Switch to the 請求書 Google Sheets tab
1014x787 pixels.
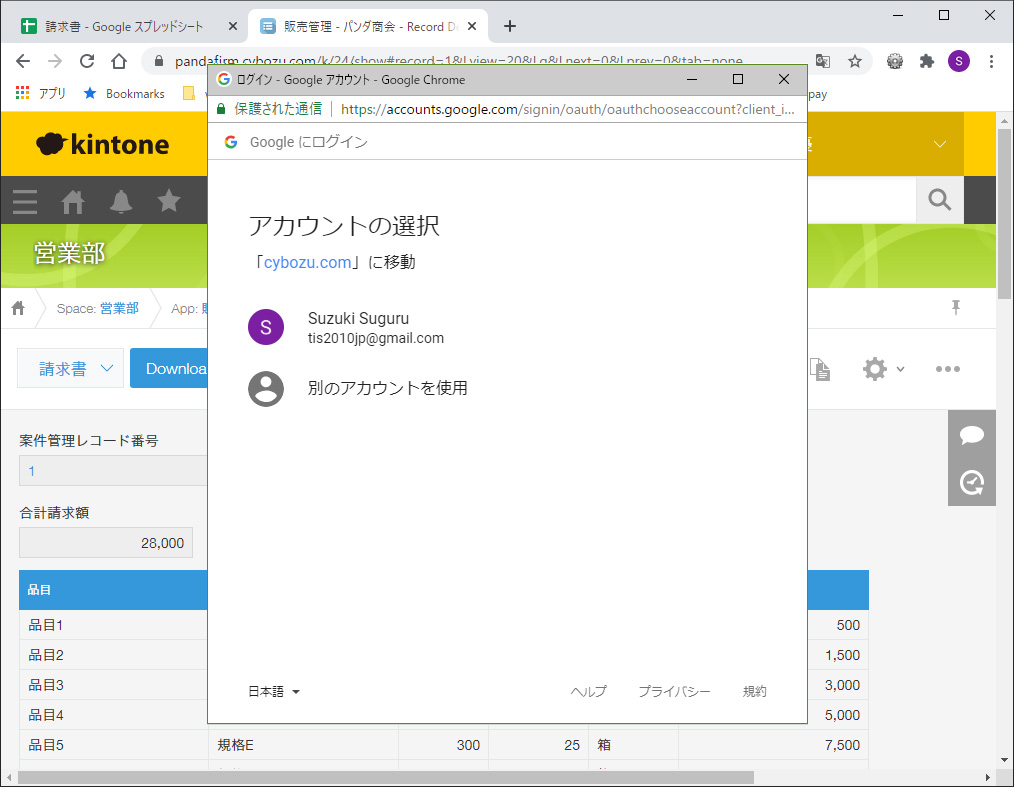pyautogui.click(x=124, y=27)
